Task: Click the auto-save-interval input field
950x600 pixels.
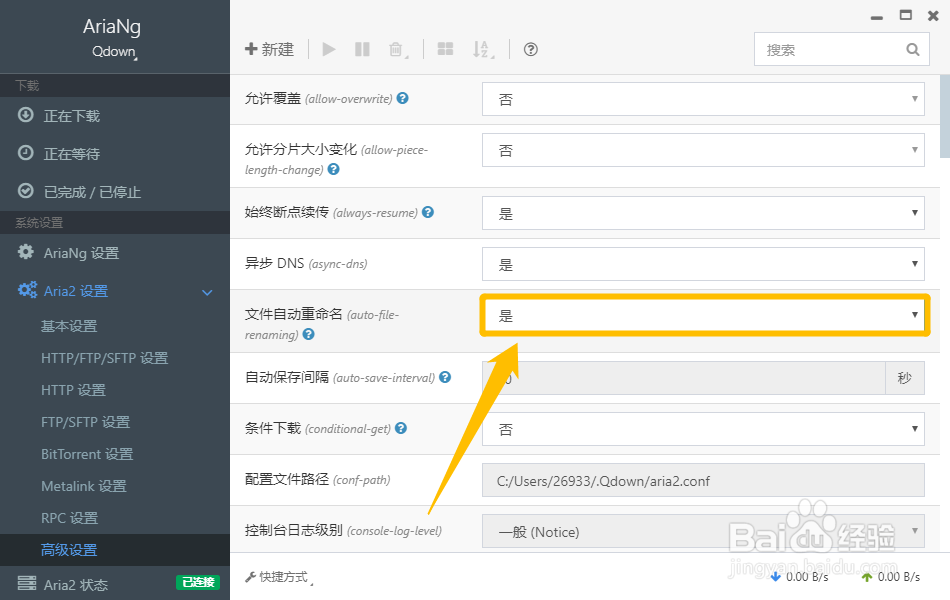Action: [x=683, y=378]
